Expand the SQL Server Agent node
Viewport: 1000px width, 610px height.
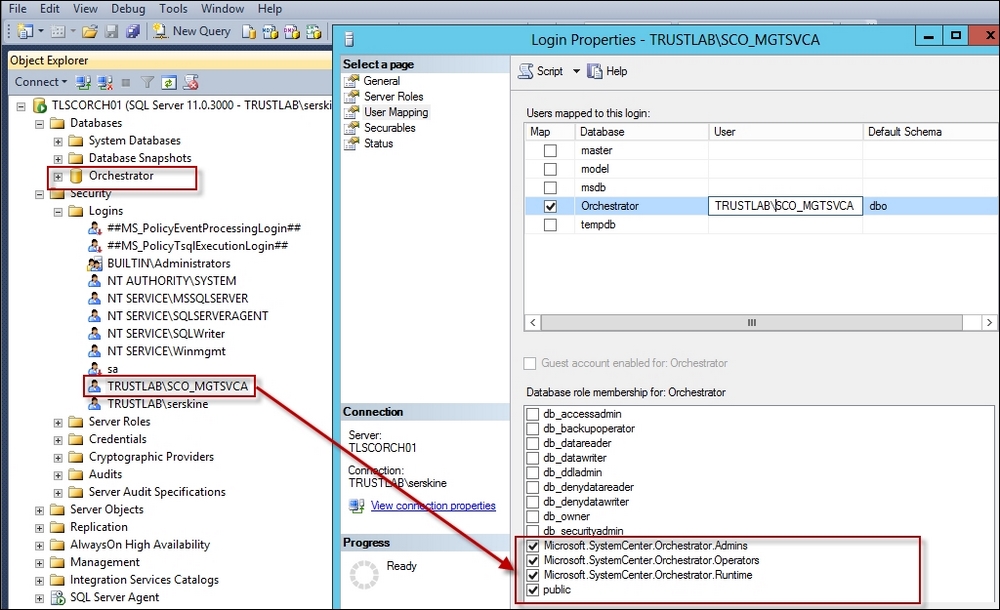(40, 599)
